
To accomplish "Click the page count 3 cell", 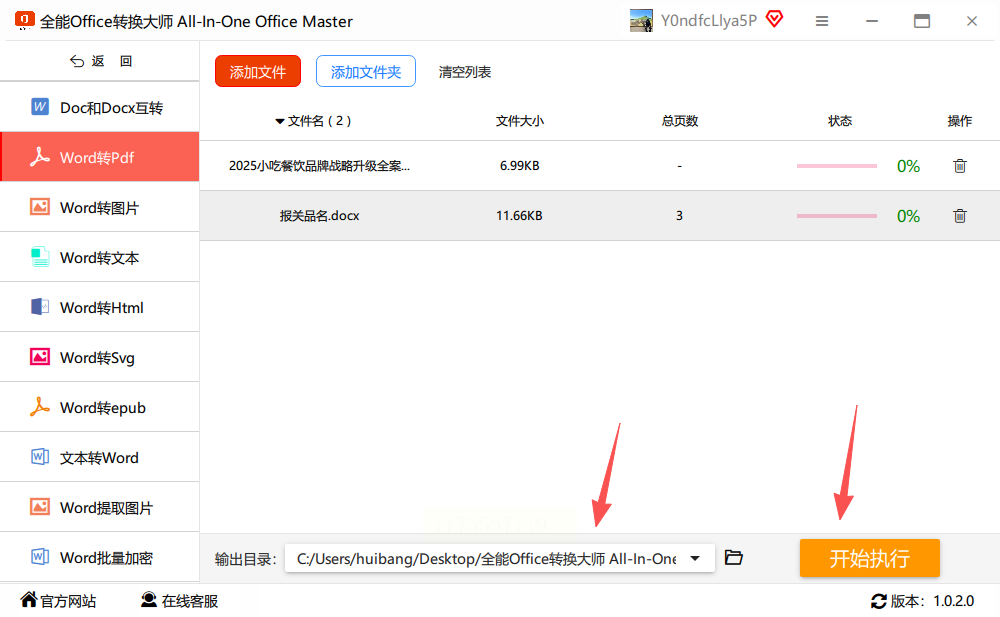I will coord(679,216).
